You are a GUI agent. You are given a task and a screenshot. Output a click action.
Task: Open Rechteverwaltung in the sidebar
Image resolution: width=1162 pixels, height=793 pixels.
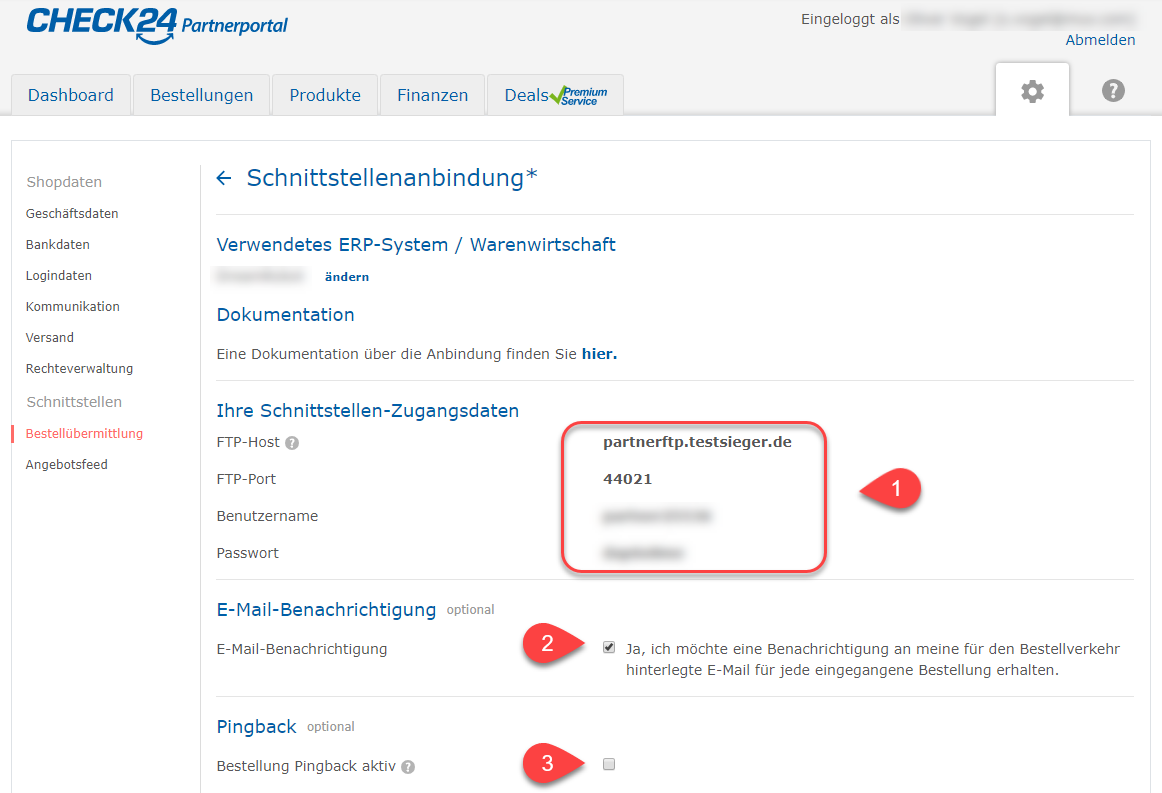pyautogui.click(x=79, y=369)
